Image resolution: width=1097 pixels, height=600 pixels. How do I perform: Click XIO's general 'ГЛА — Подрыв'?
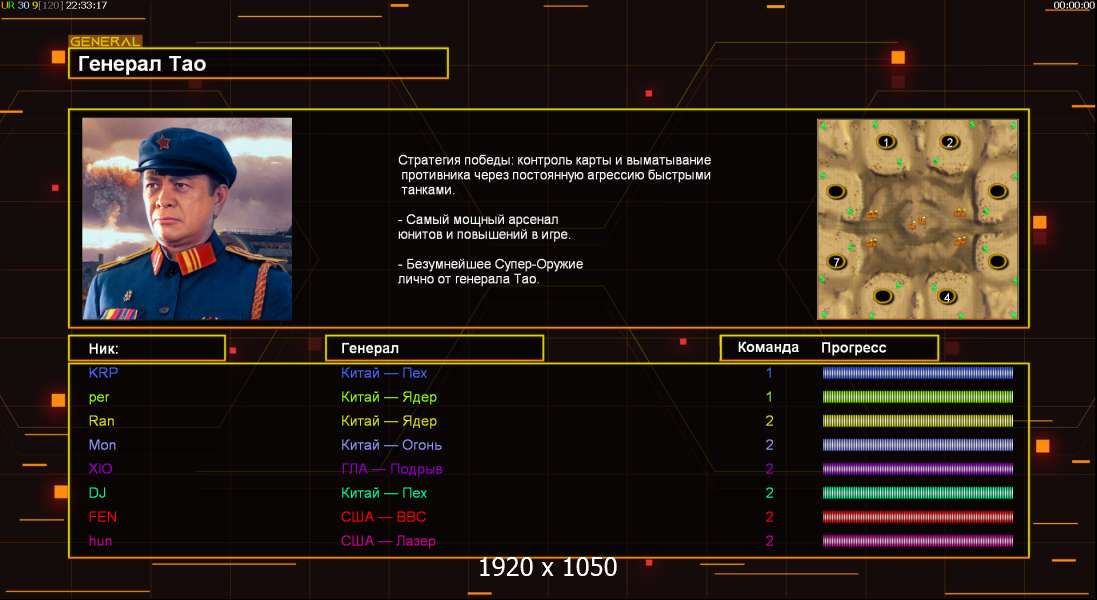click(391, 469)
